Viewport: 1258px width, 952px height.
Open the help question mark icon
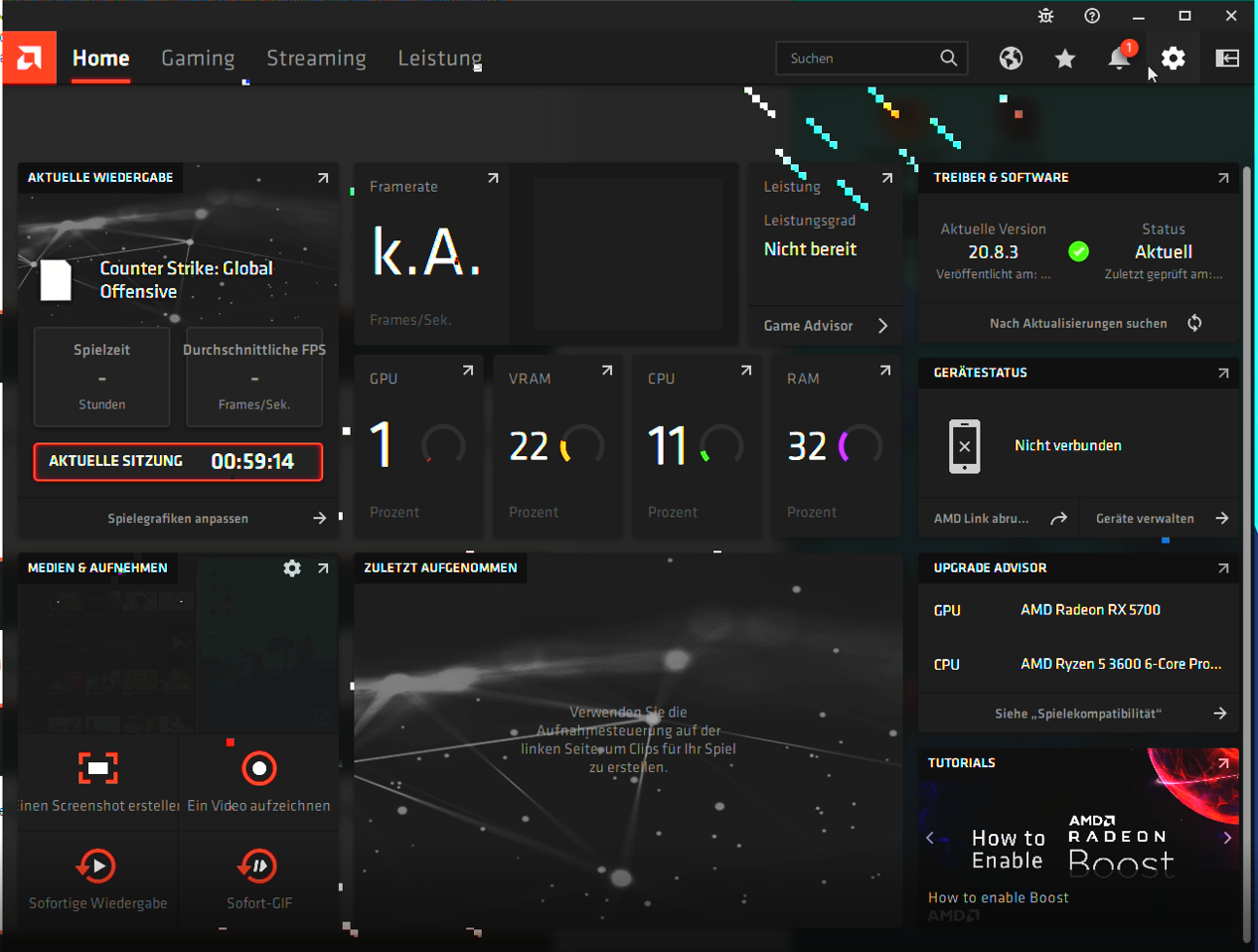(x=1092, y=16)
